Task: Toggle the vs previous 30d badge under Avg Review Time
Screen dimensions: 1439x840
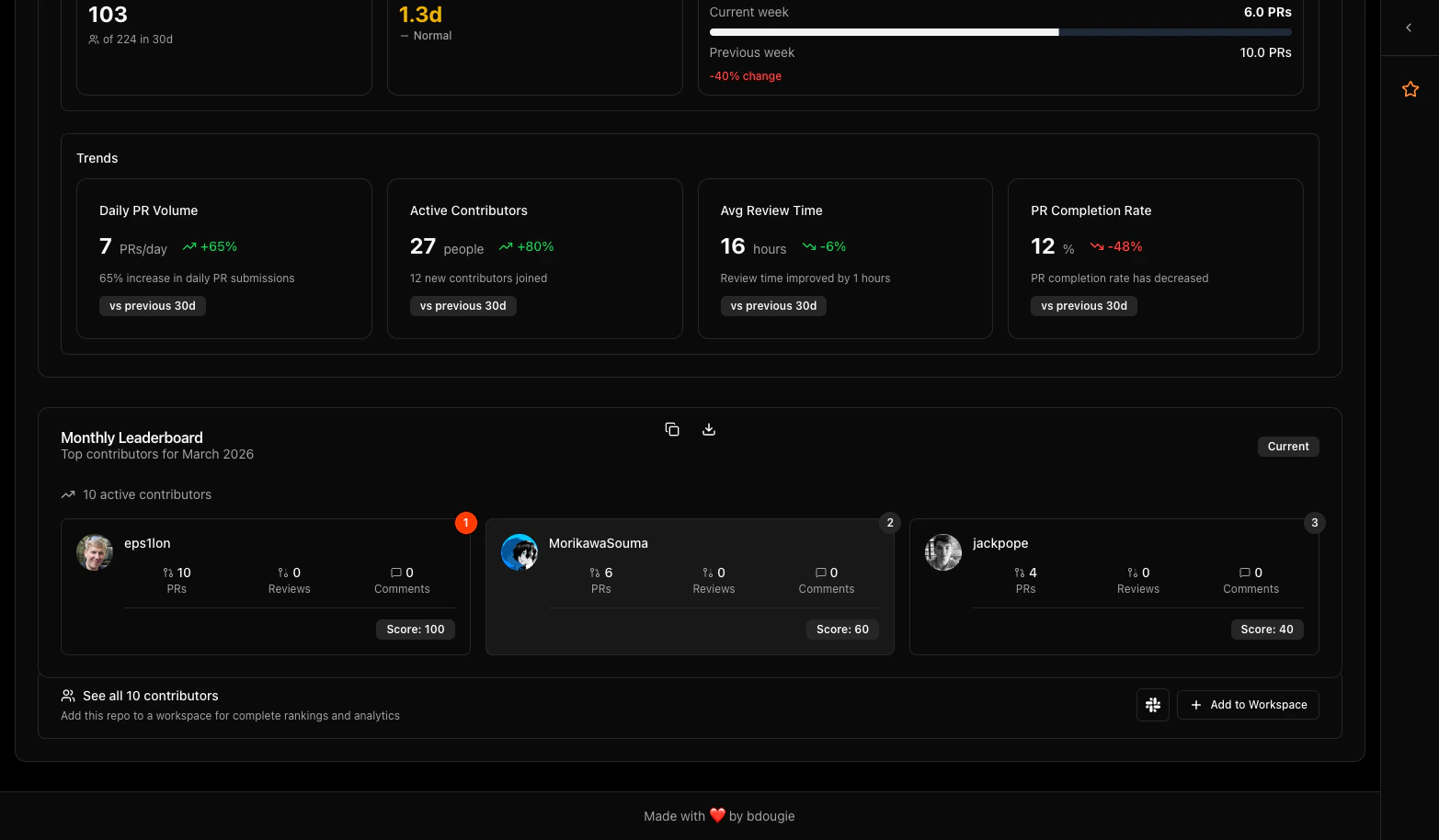Action: [773, 305]
